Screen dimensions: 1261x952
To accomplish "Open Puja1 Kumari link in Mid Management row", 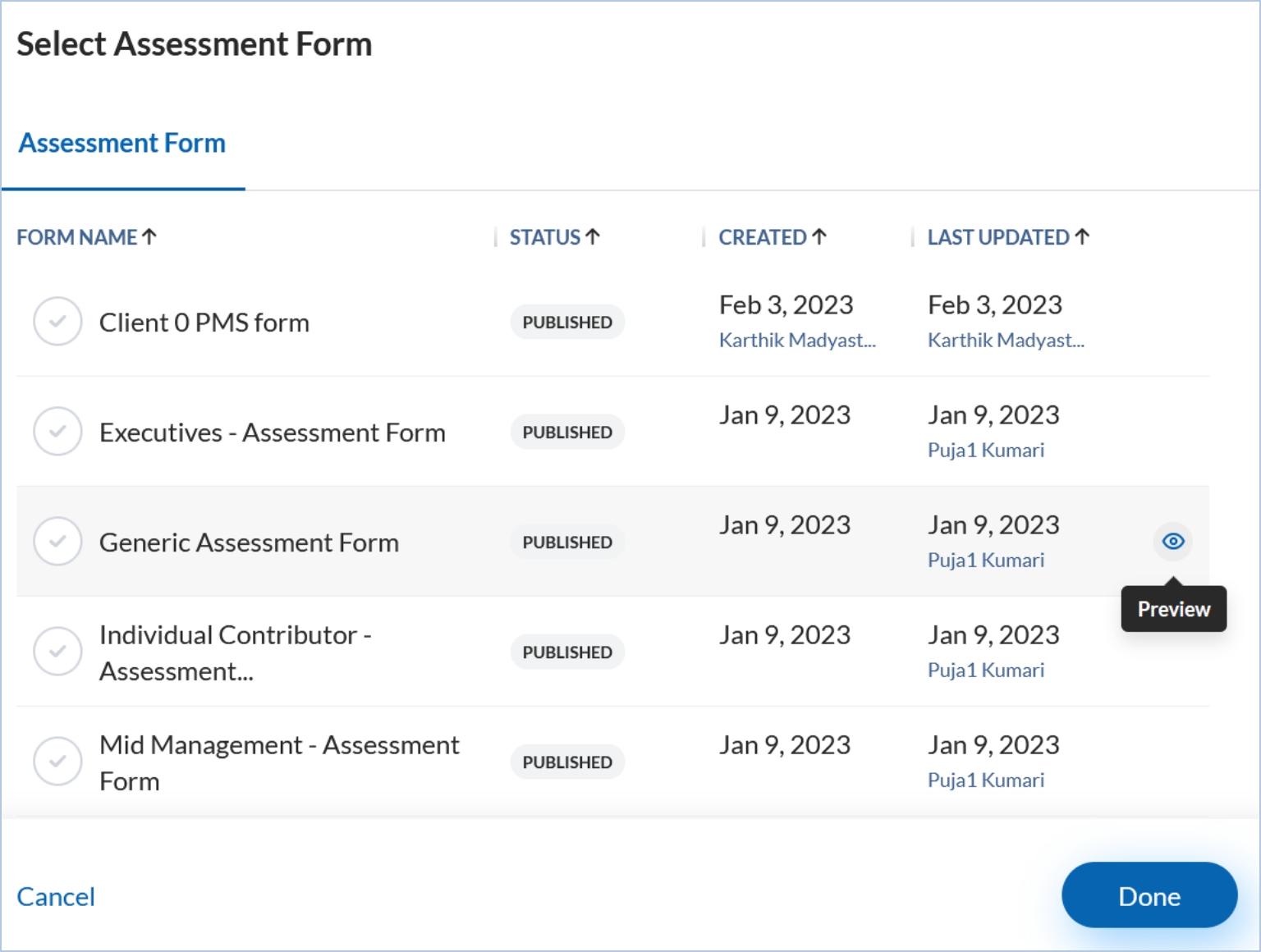I will (986, 780).
